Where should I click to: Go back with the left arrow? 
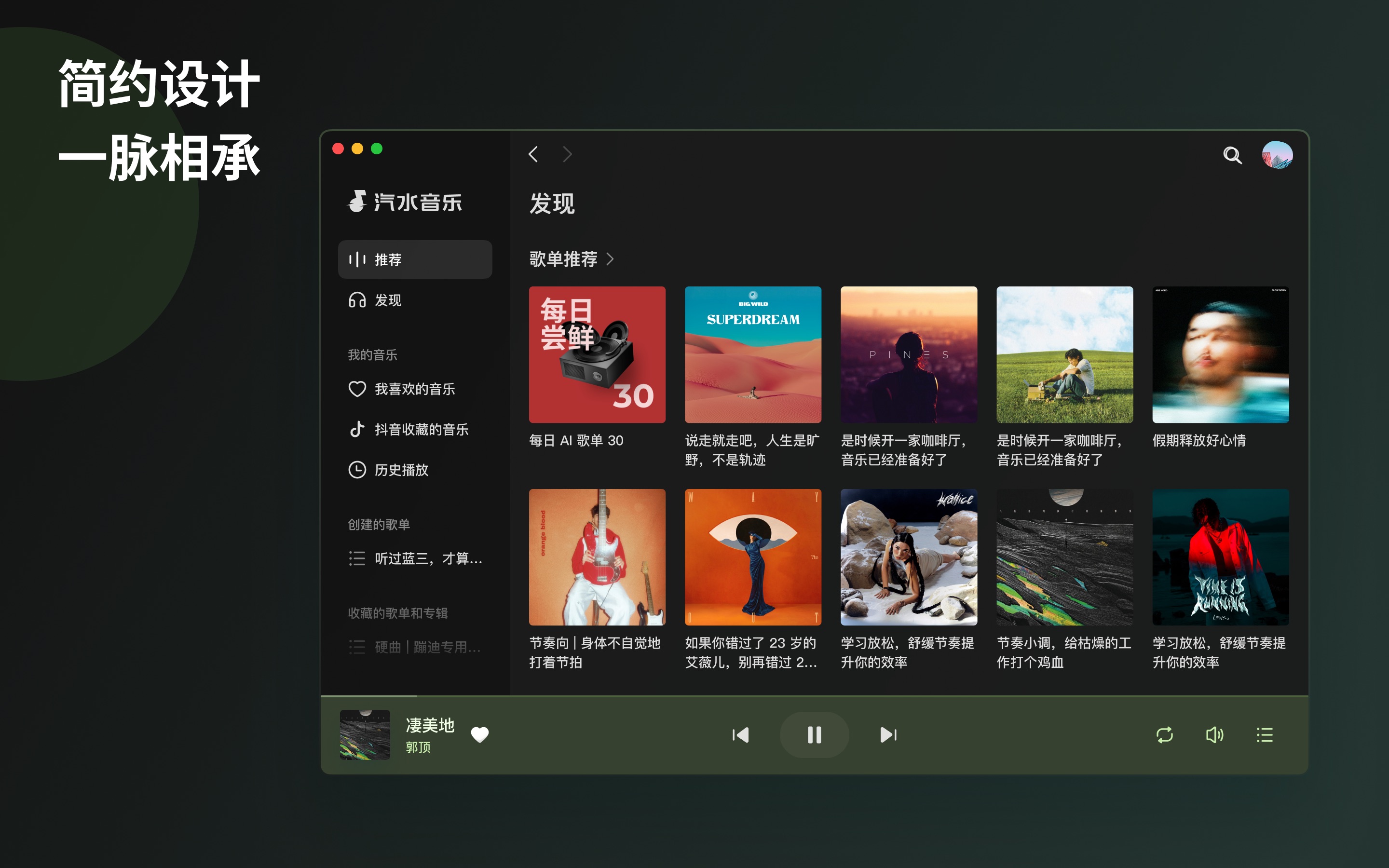pyautogui.click(x=533, y=154)
